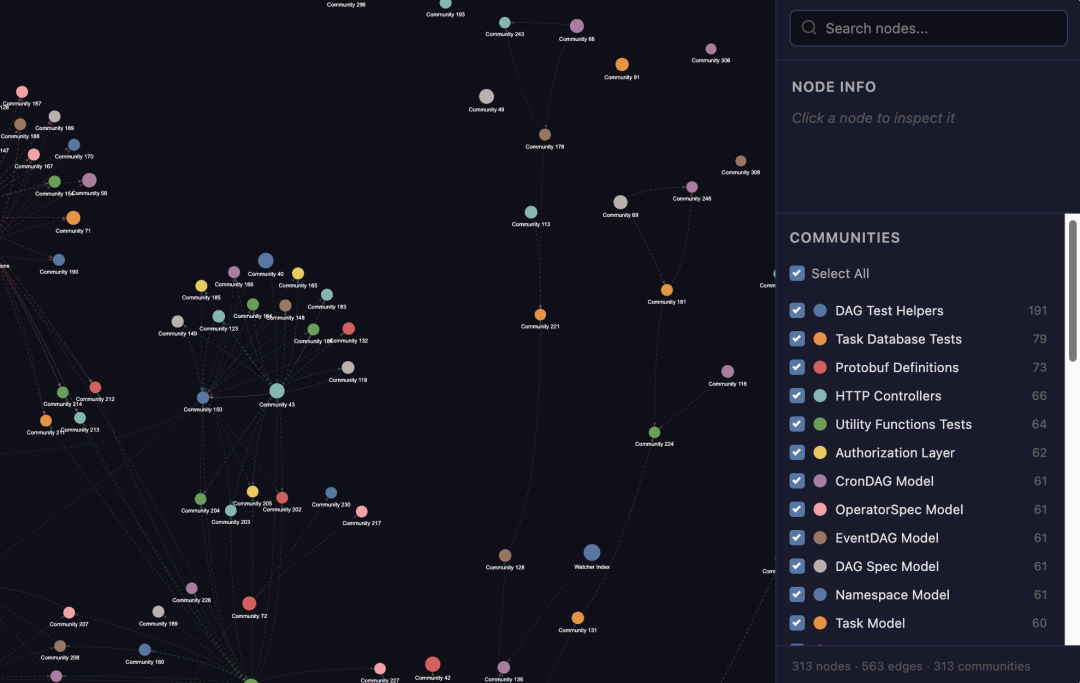Inspect the Community 131 node
The image size is (1080, 683).
[578, 618]
